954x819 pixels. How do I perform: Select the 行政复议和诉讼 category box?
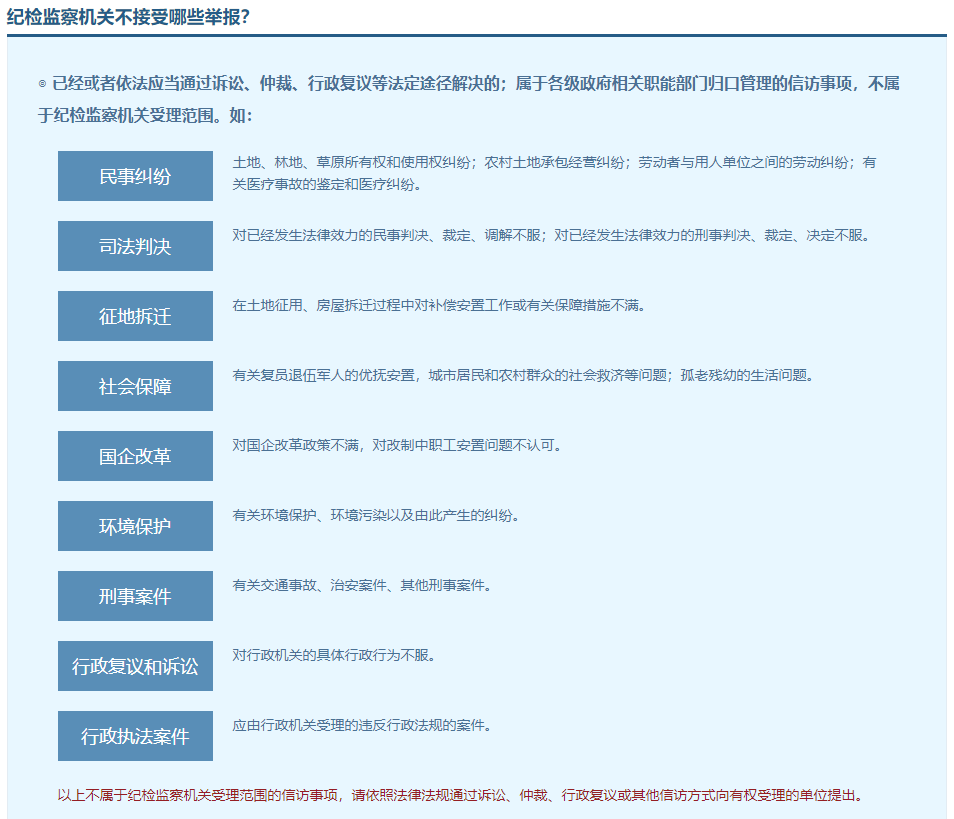click(135, 666)
